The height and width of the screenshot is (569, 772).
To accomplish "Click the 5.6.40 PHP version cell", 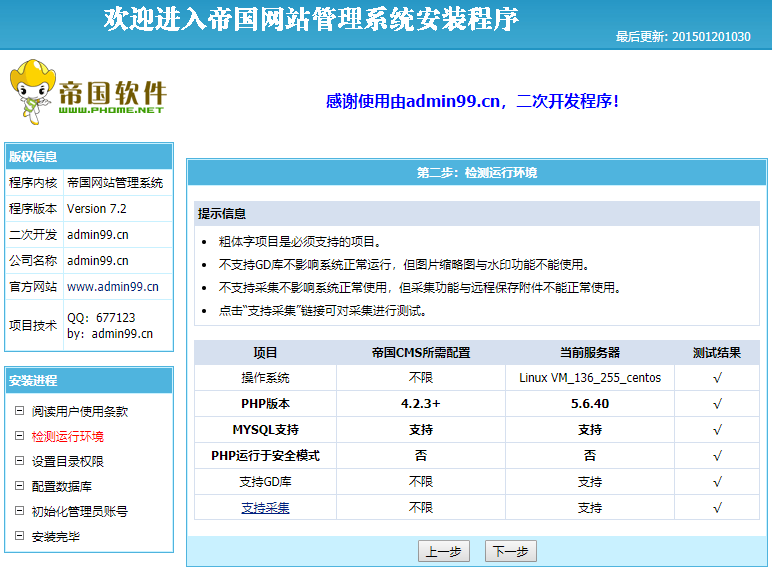I will [590, 404].
